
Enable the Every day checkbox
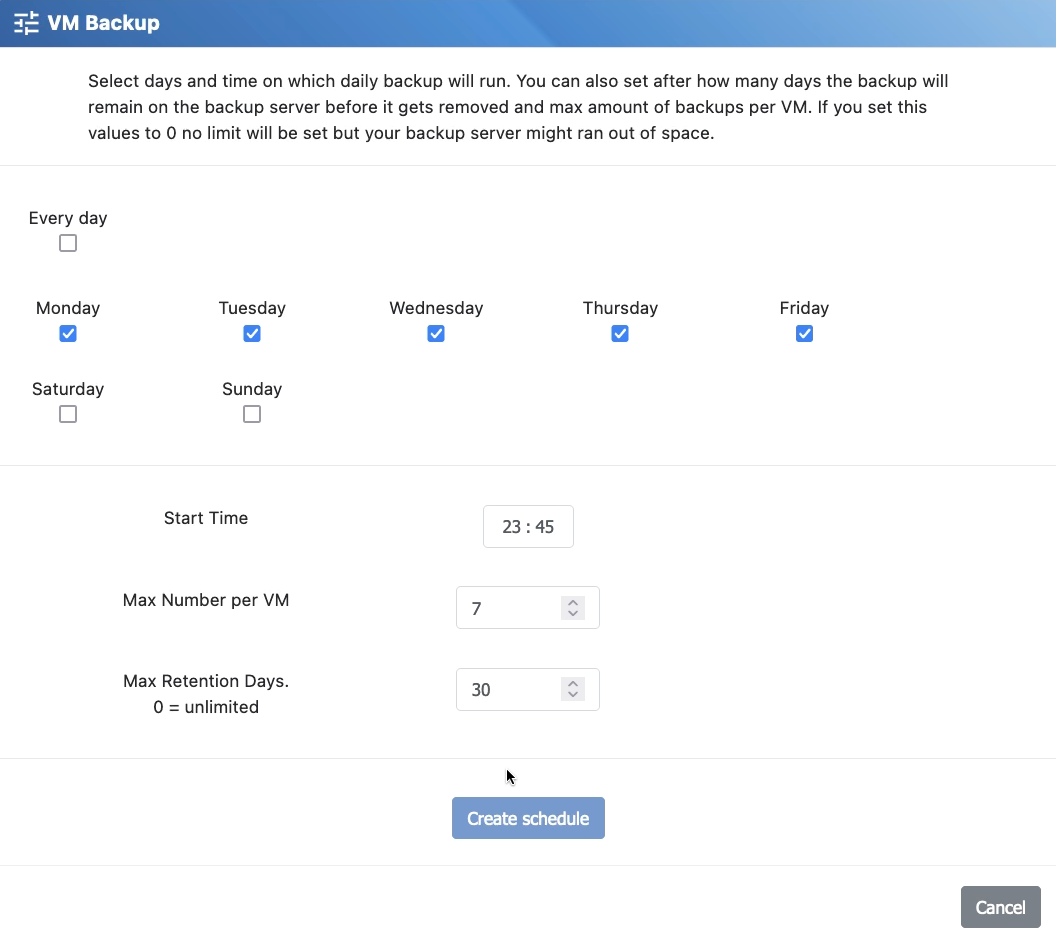(x=68, y=243)
